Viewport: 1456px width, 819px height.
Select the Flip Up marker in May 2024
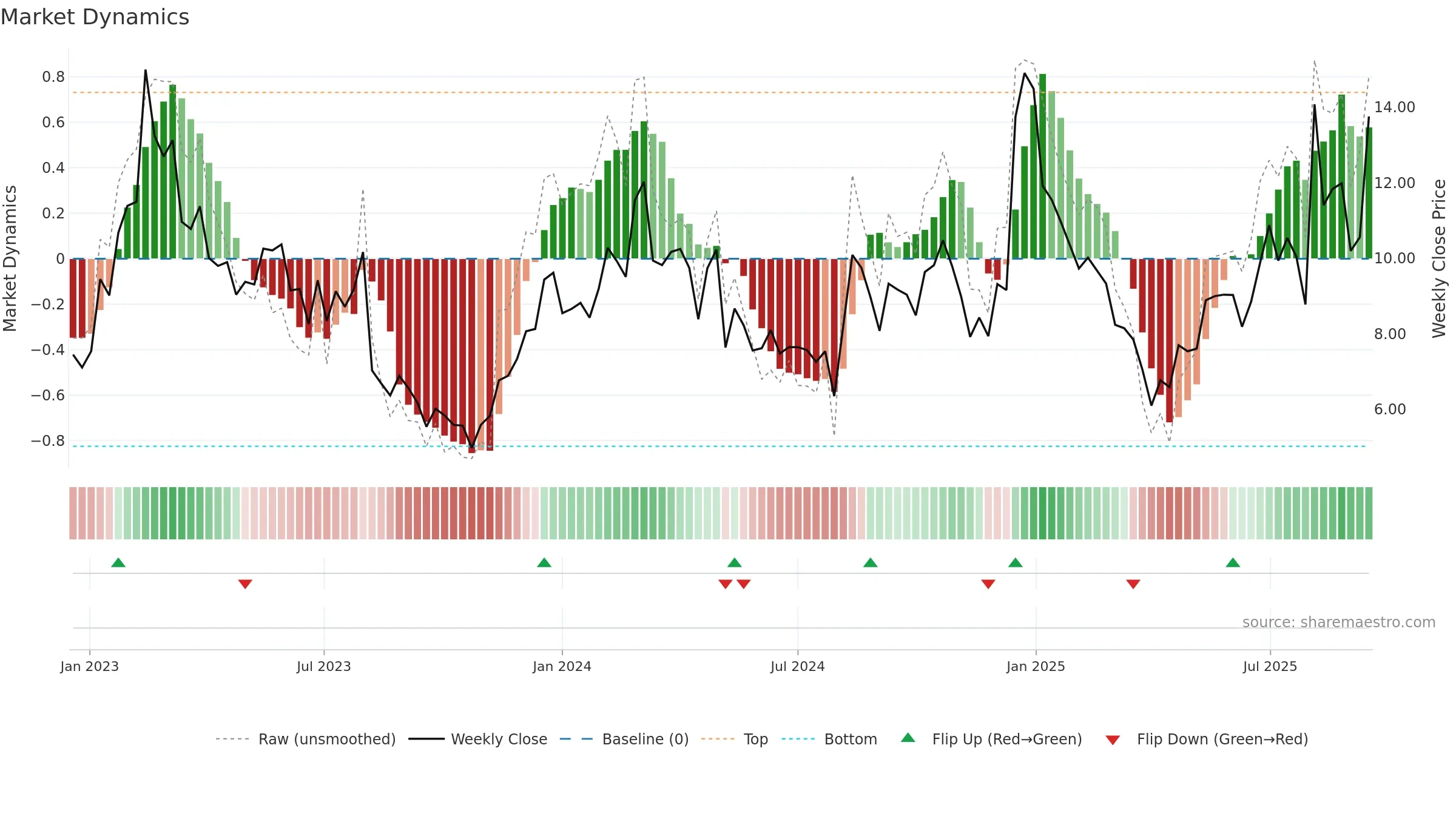pyautogui.click(x=735, y=562)
